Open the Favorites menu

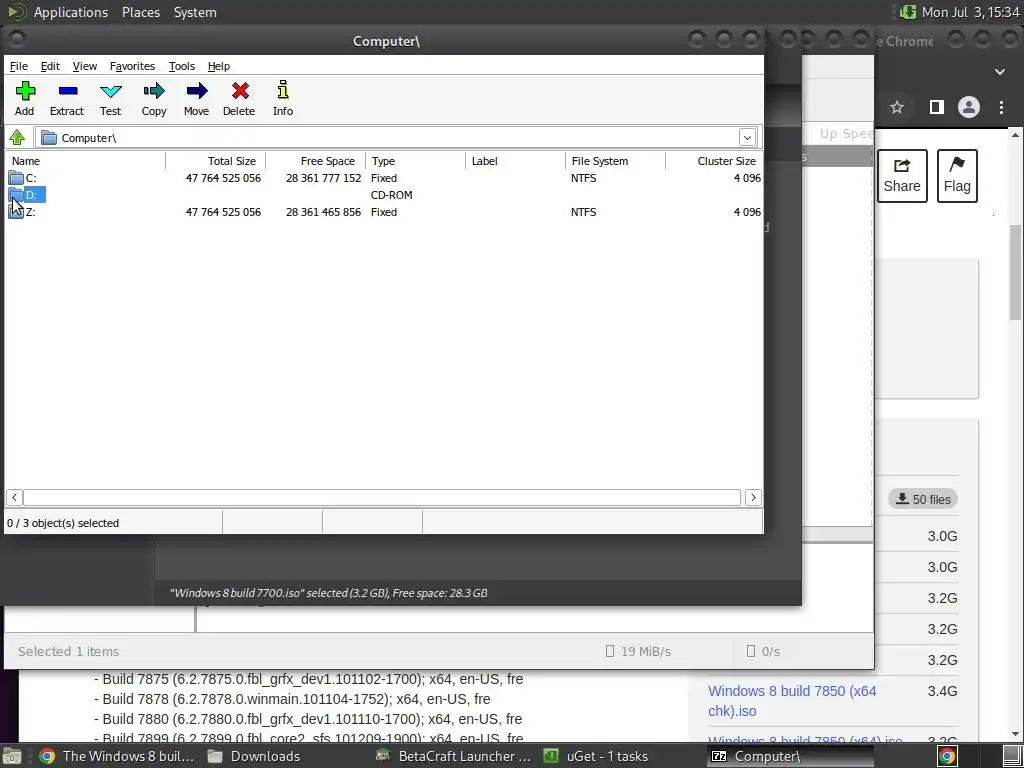pos(133,66)
